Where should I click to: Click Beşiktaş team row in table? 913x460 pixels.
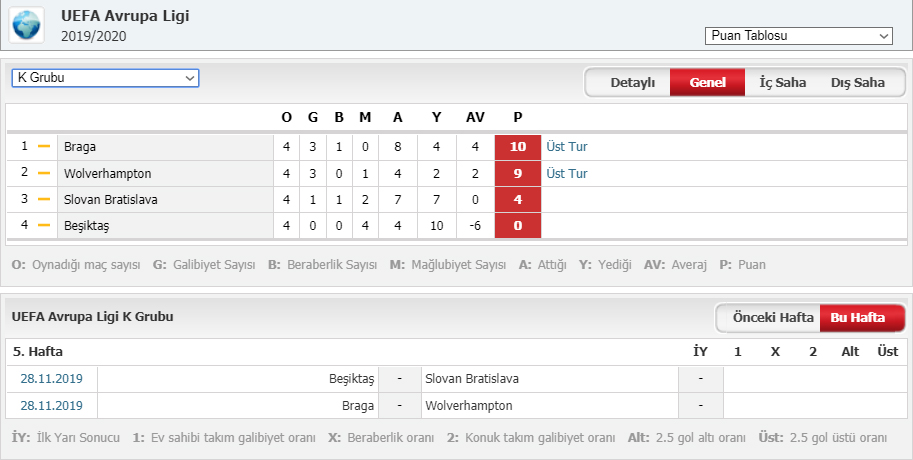[456, 225]
